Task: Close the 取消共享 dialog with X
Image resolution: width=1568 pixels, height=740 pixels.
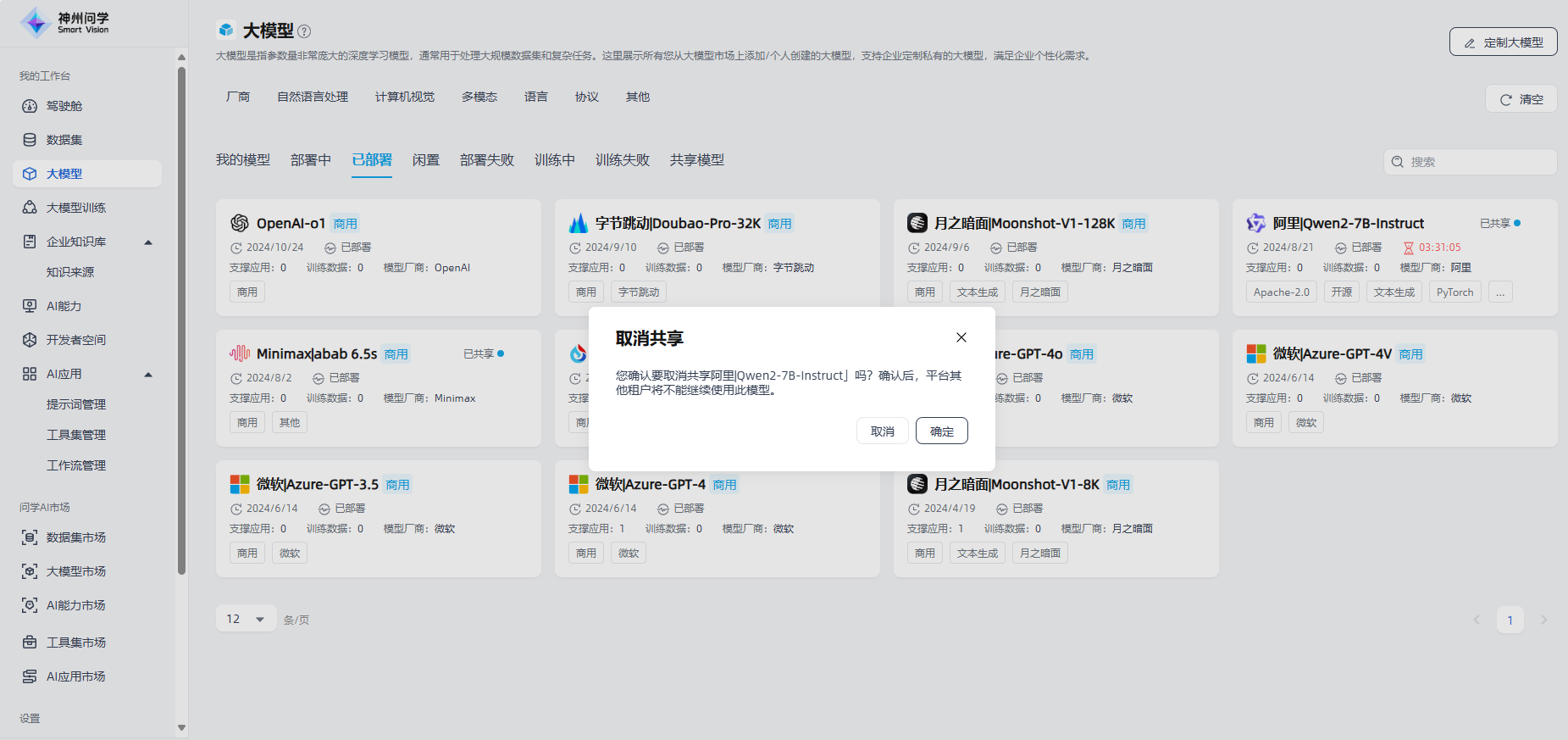Action: point(961,337)
